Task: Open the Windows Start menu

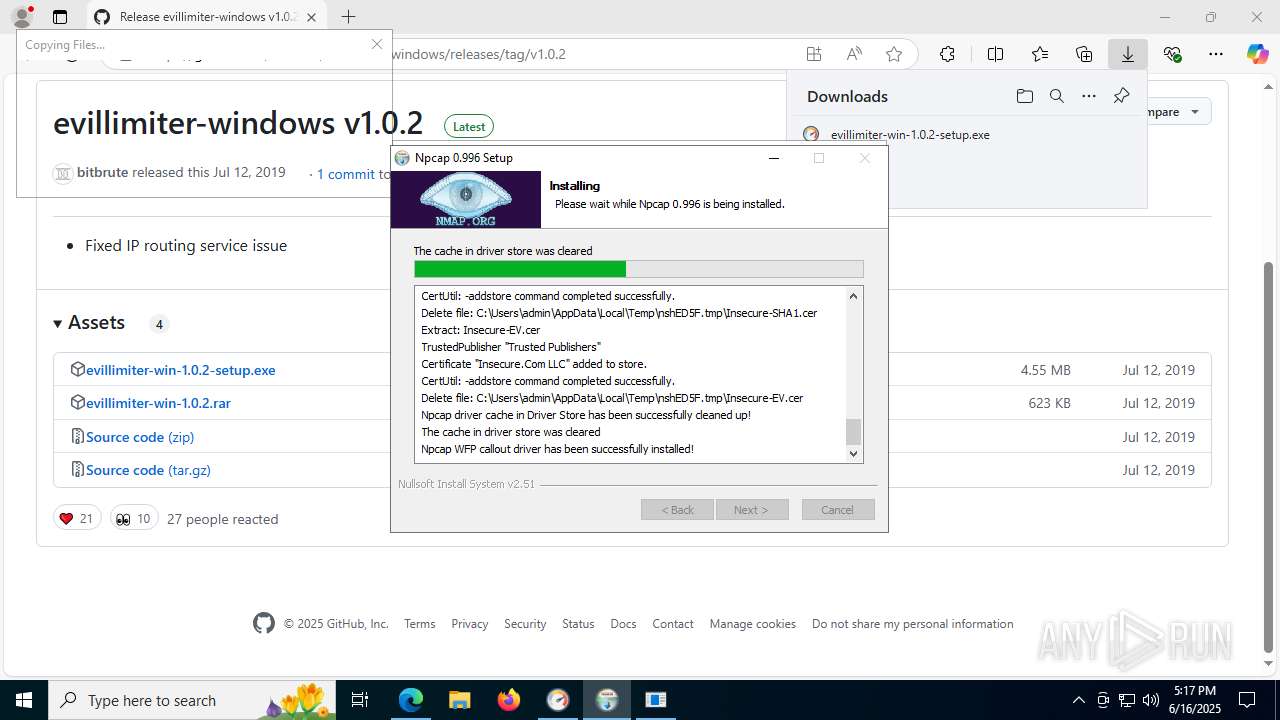Action: 24,700
